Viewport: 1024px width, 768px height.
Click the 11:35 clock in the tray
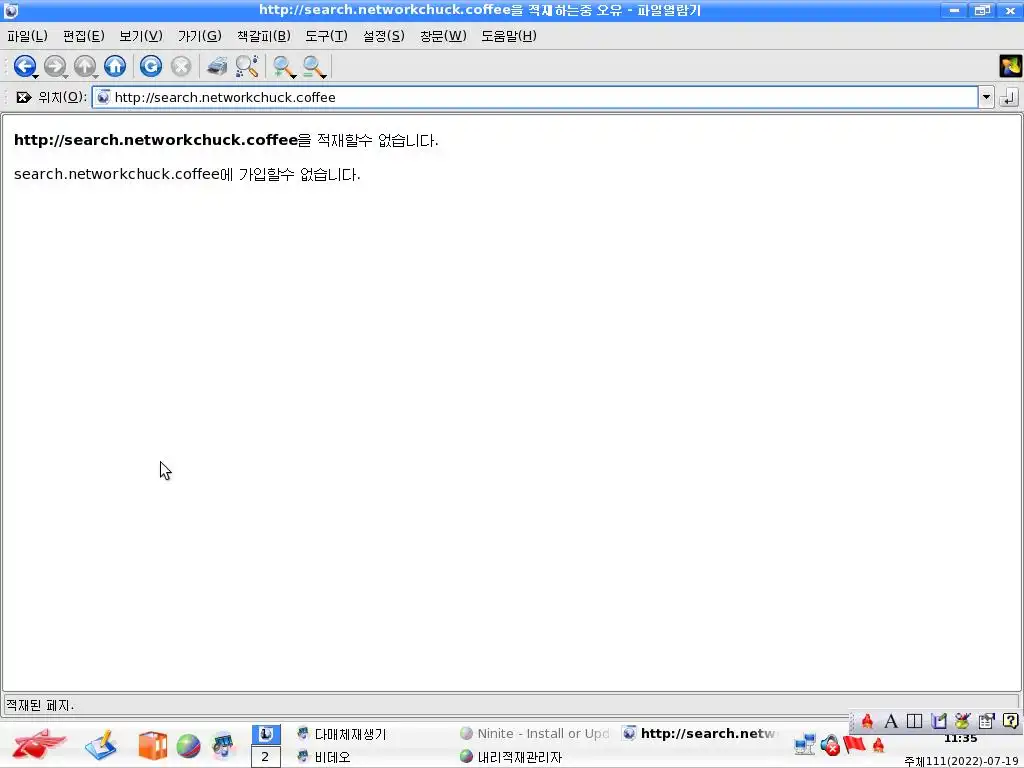(x=960, y=739)
